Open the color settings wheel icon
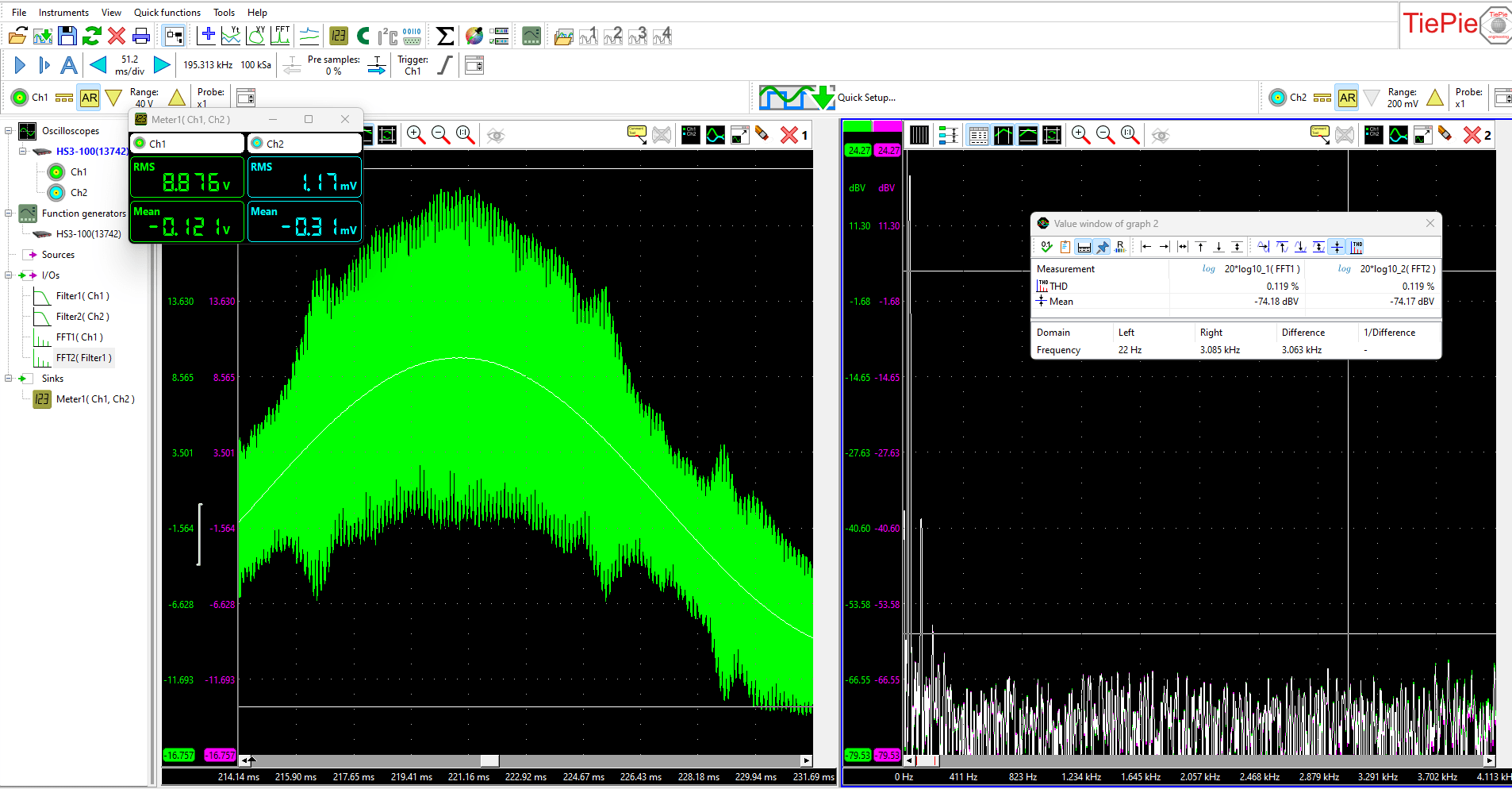 tap(474, 36)
